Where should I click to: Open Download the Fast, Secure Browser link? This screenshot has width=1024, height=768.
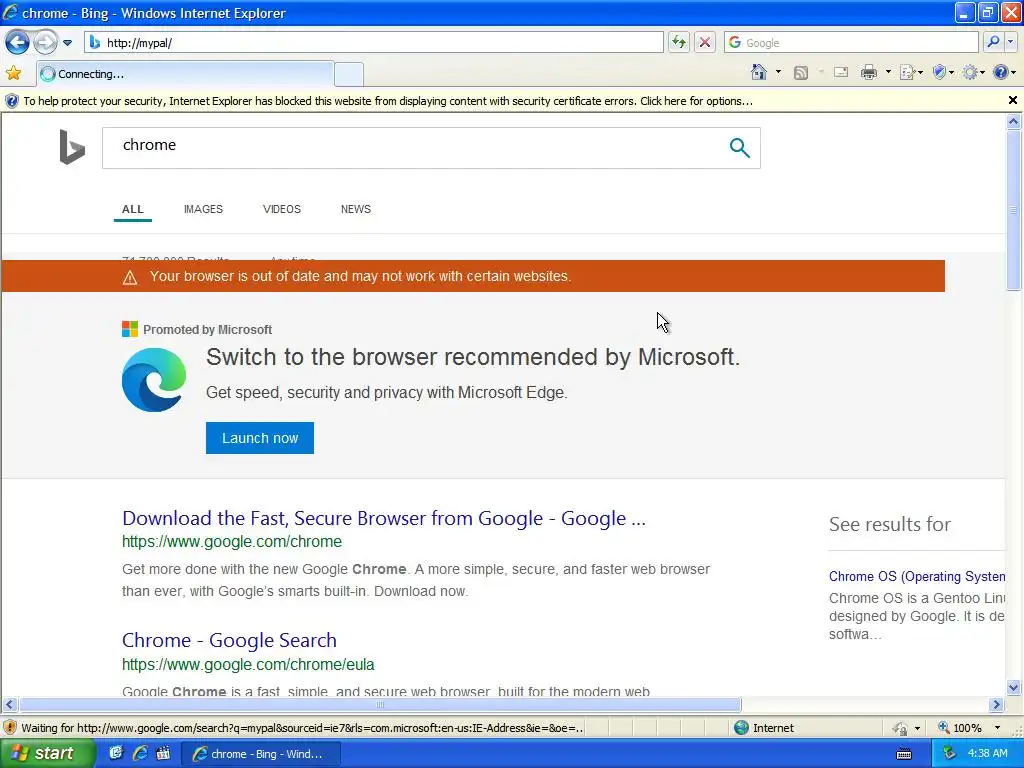[384, 518]
